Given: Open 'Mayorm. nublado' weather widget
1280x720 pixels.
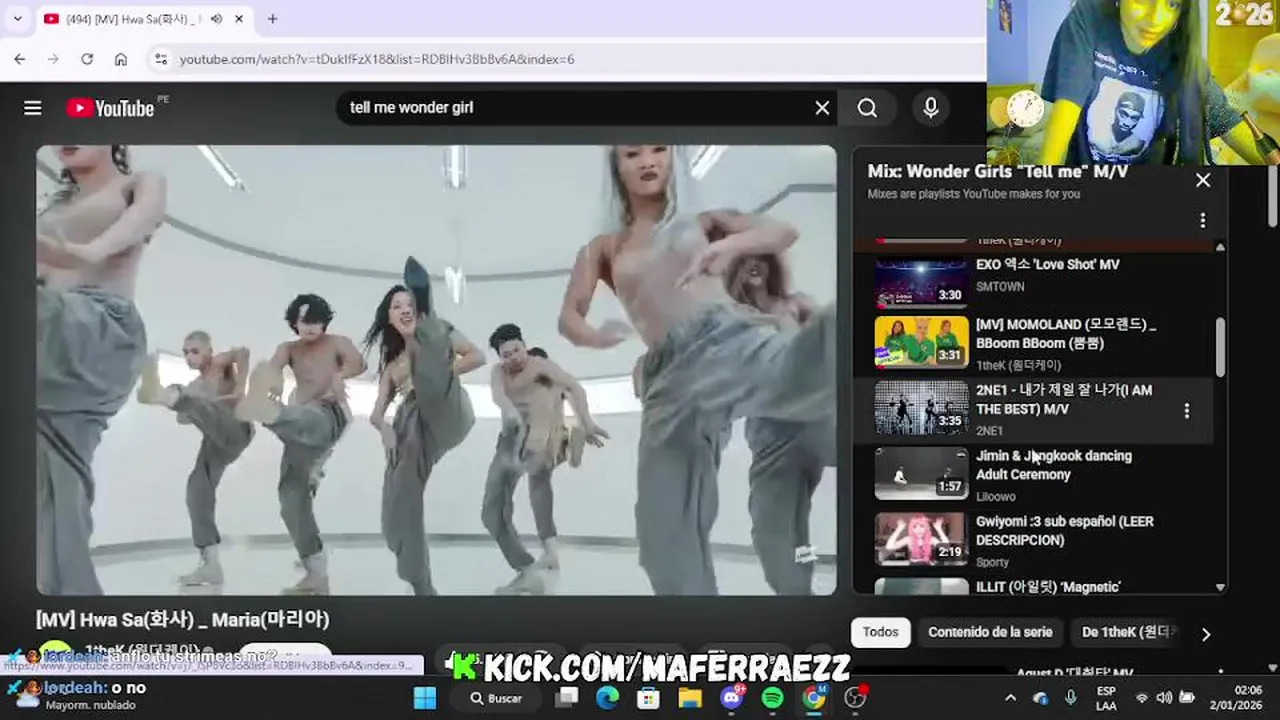Looking at the screenshot, I should click(x=75, y=697).
